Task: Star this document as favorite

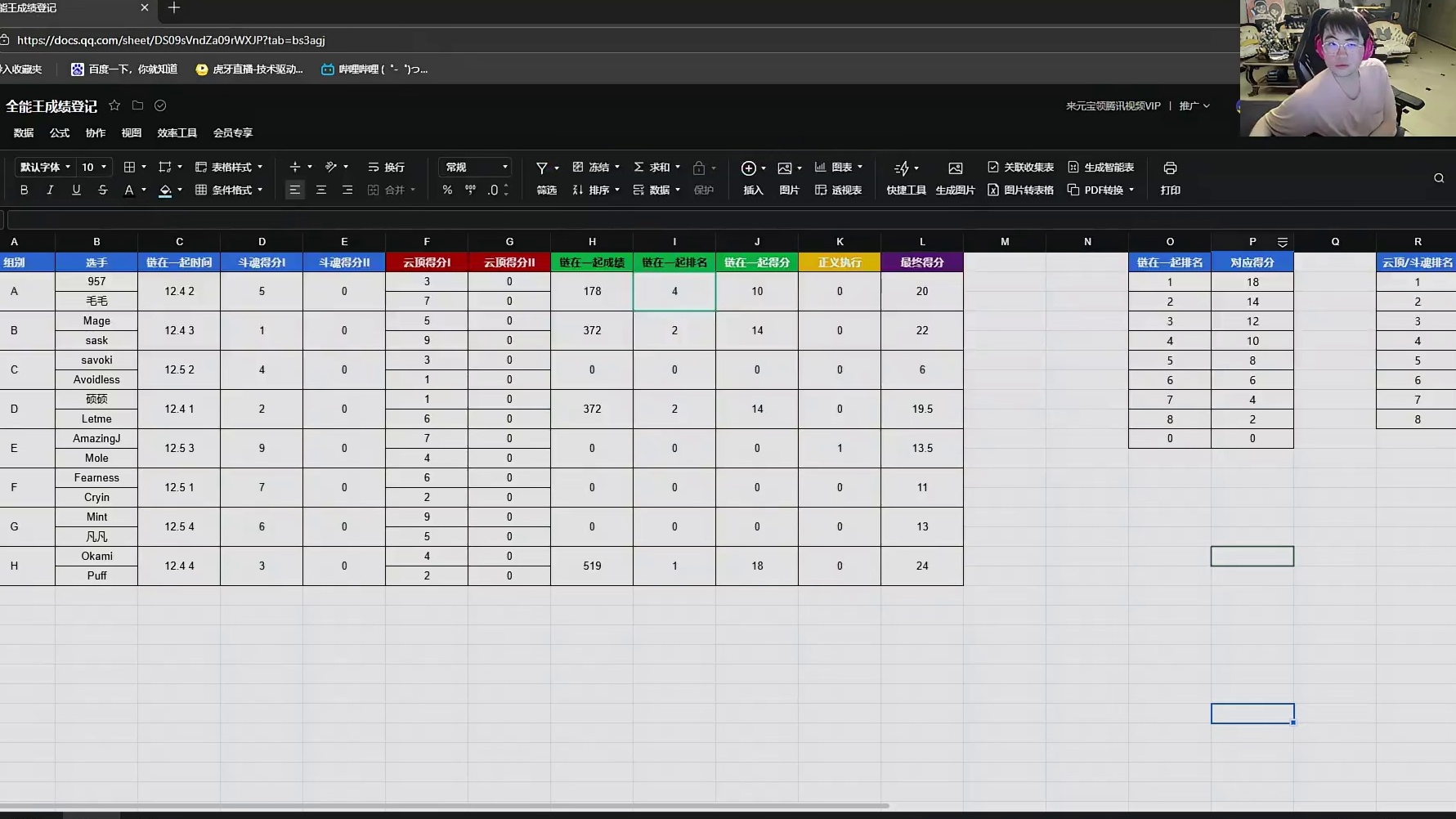Action: pyautogui.click(x=114, y=105)
